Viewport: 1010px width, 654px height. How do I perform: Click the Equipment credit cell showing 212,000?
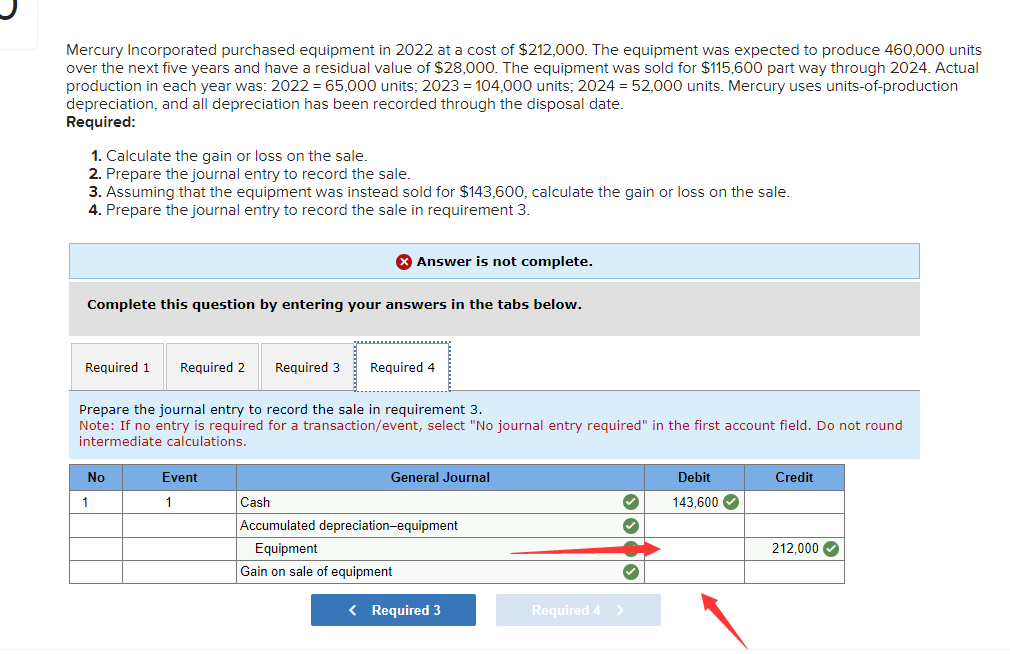[794, 549]
